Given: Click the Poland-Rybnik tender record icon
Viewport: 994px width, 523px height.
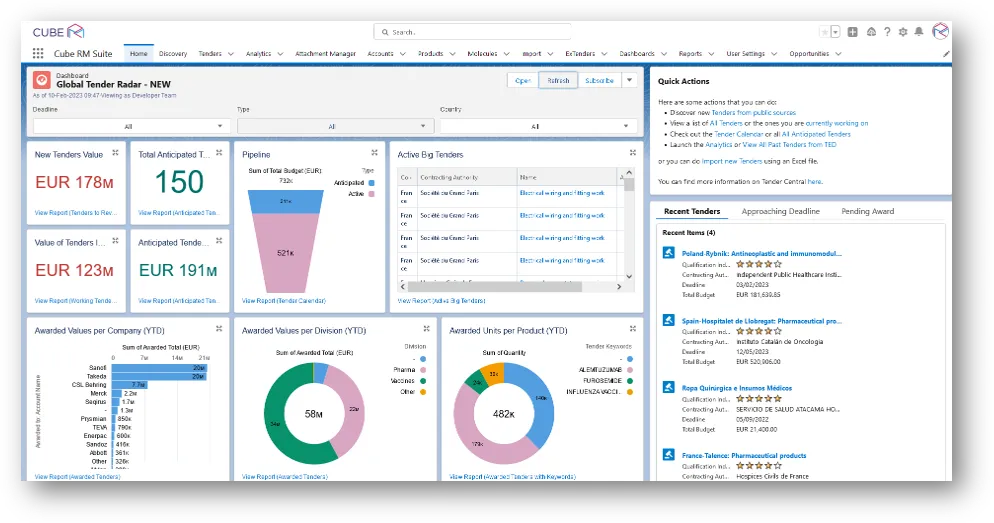Looking at the screenshot, I should pyautogui.click(x=669, y=253).
